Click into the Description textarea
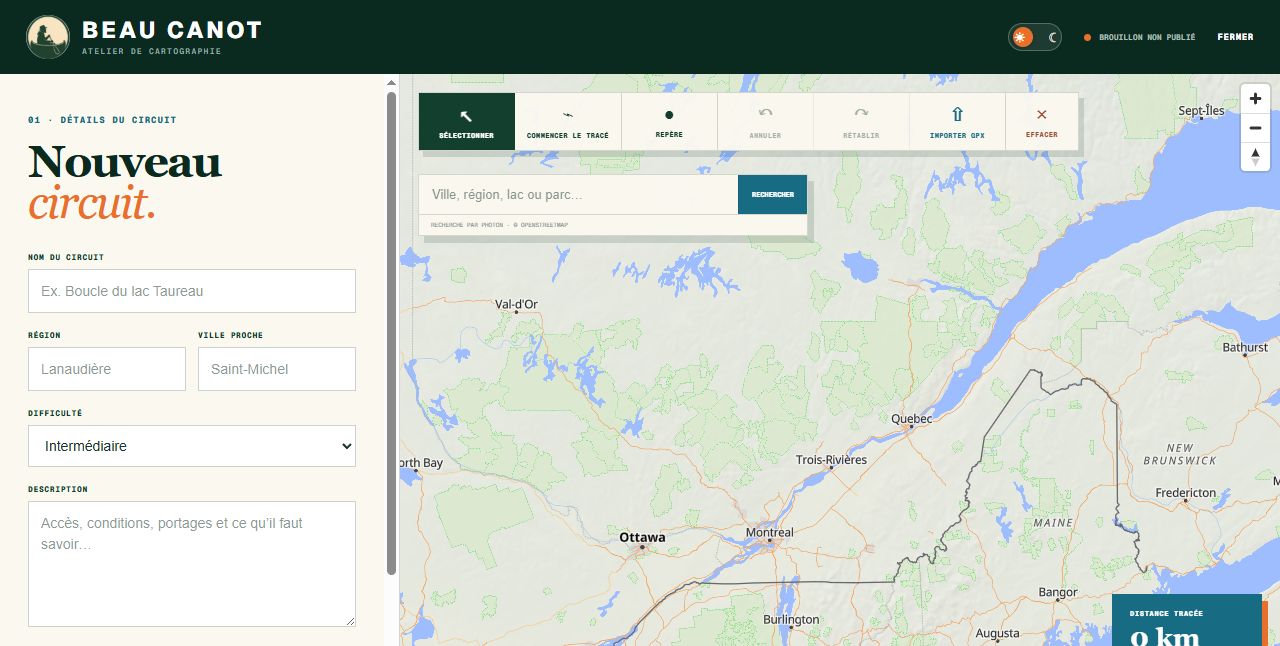This screenshot has height=646, width=1280. (x=192, y=564)
